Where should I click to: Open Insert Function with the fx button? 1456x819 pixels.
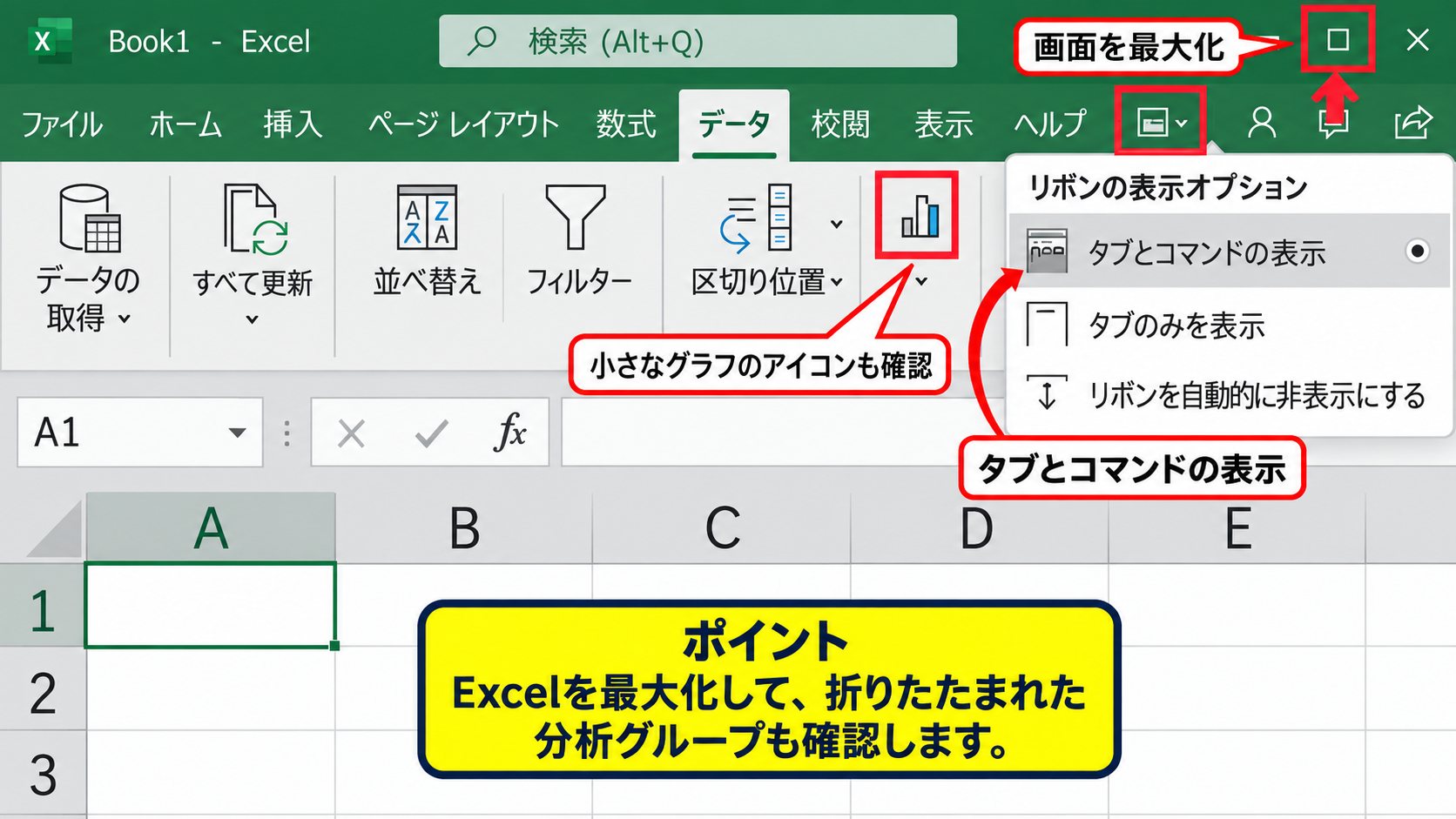pyautogui.click(x=509, y=432)
